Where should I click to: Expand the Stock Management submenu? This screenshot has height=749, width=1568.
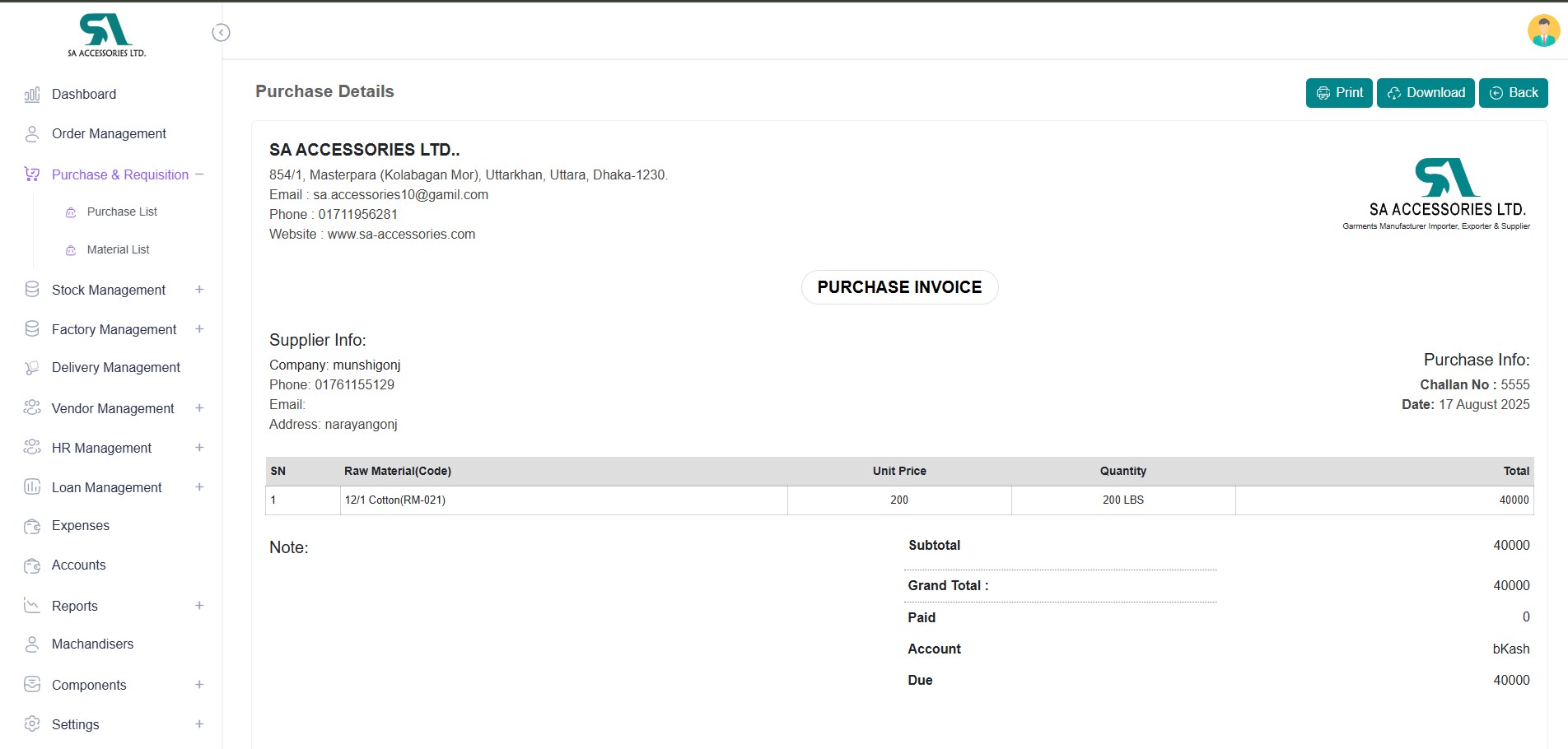[199, 290]
